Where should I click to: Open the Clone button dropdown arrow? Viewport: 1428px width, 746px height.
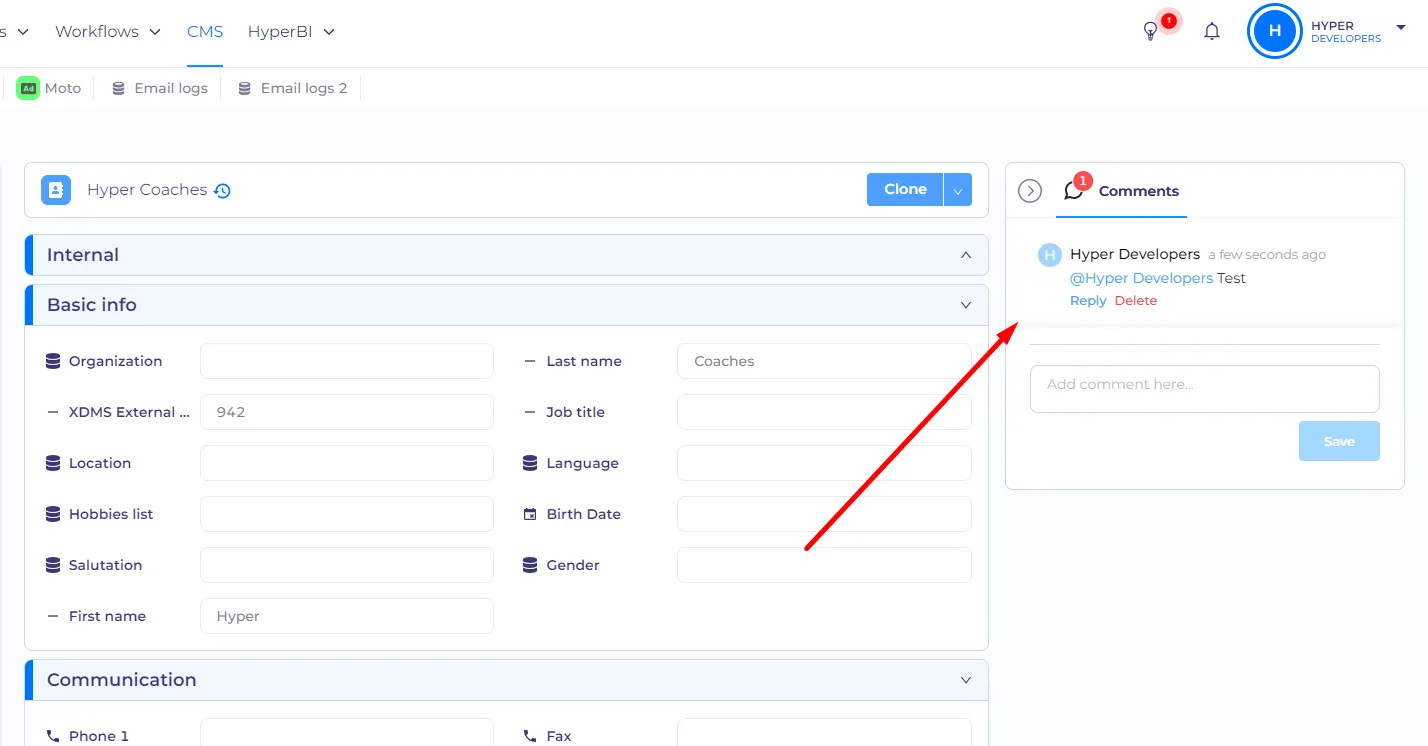pyautogui.click(x=958, y=190)
